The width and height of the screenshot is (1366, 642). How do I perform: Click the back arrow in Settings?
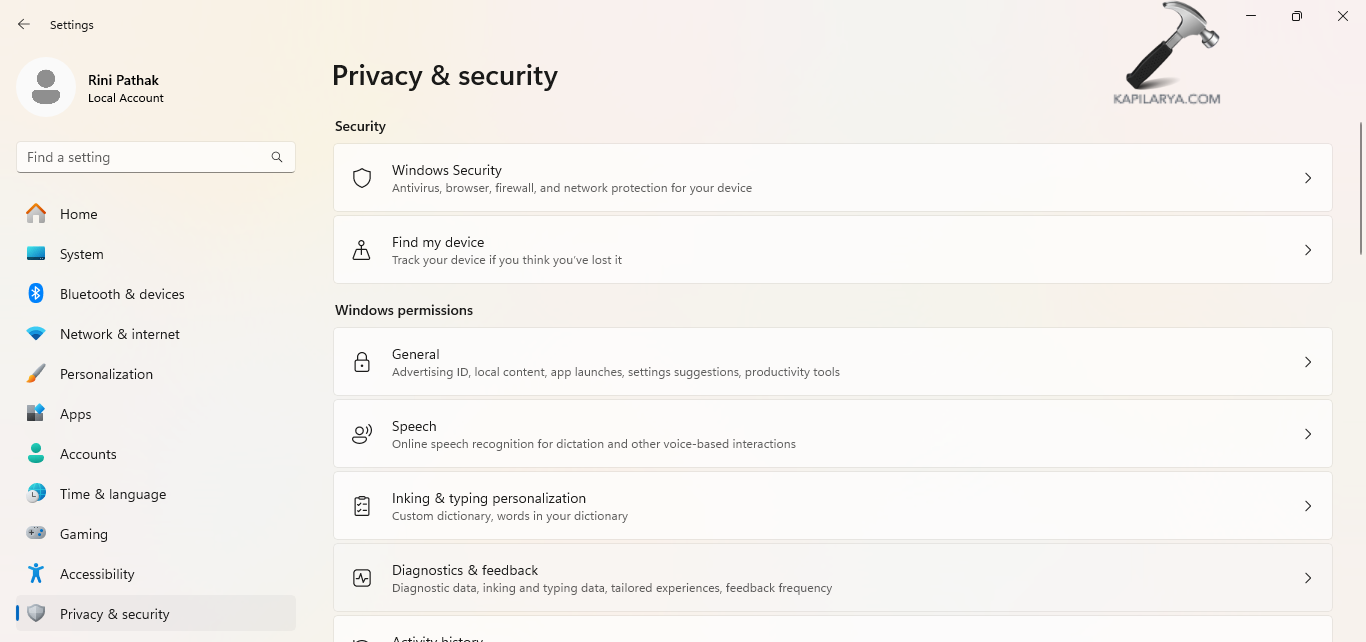click(x=24, y=24)
